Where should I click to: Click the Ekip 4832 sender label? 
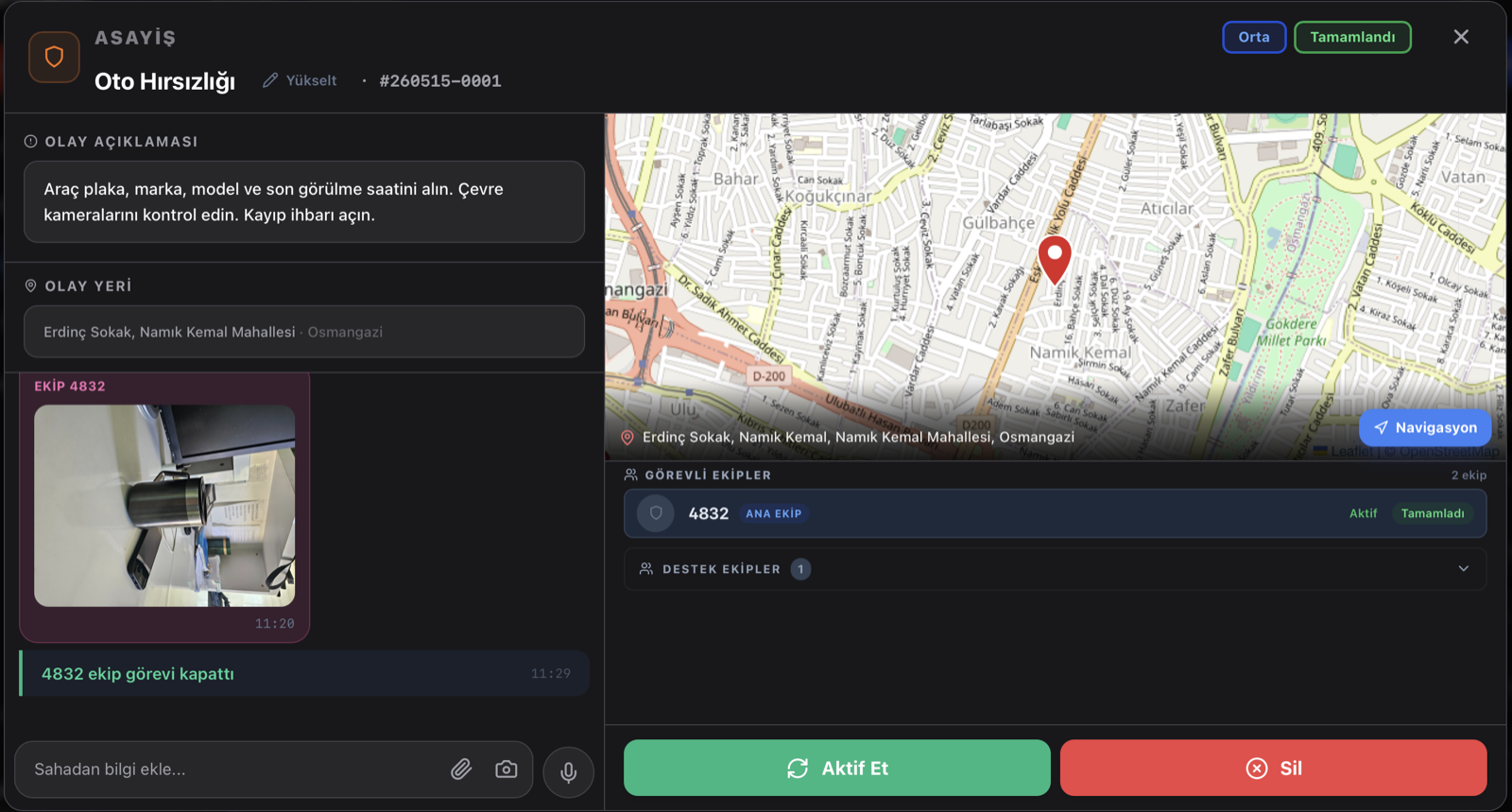pyautogui.click(x=70, y=386)
